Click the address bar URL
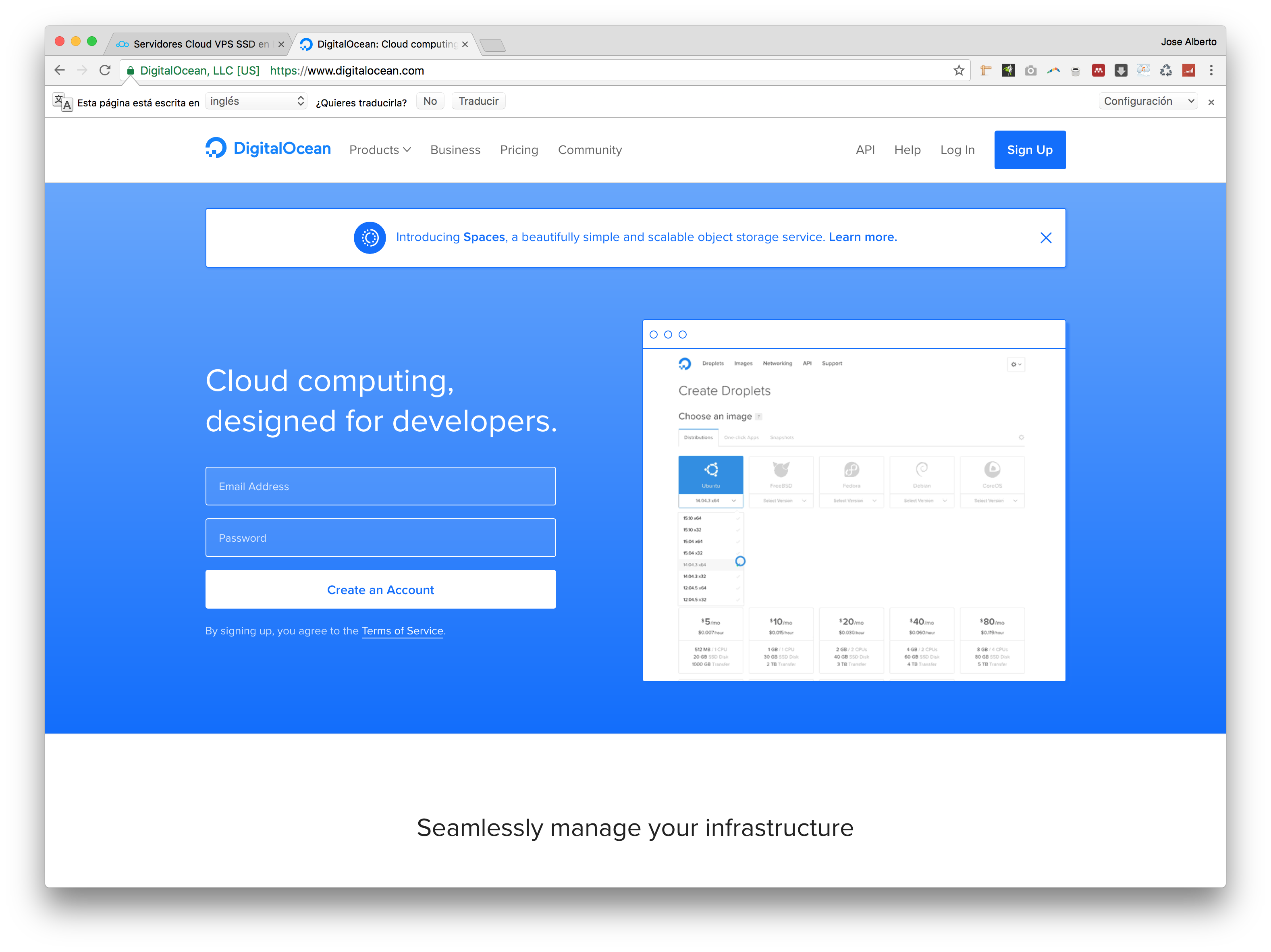Viewport: 1271px width, 952px height. [347, 71]
